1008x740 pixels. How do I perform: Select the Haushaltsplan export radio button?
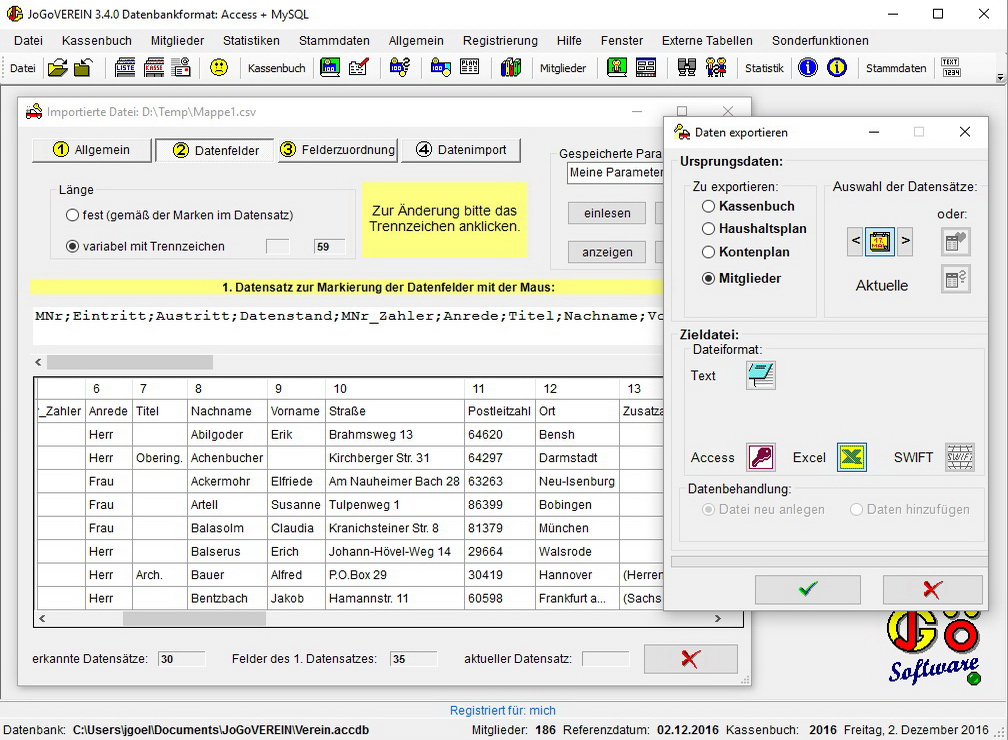click(708, 229)
